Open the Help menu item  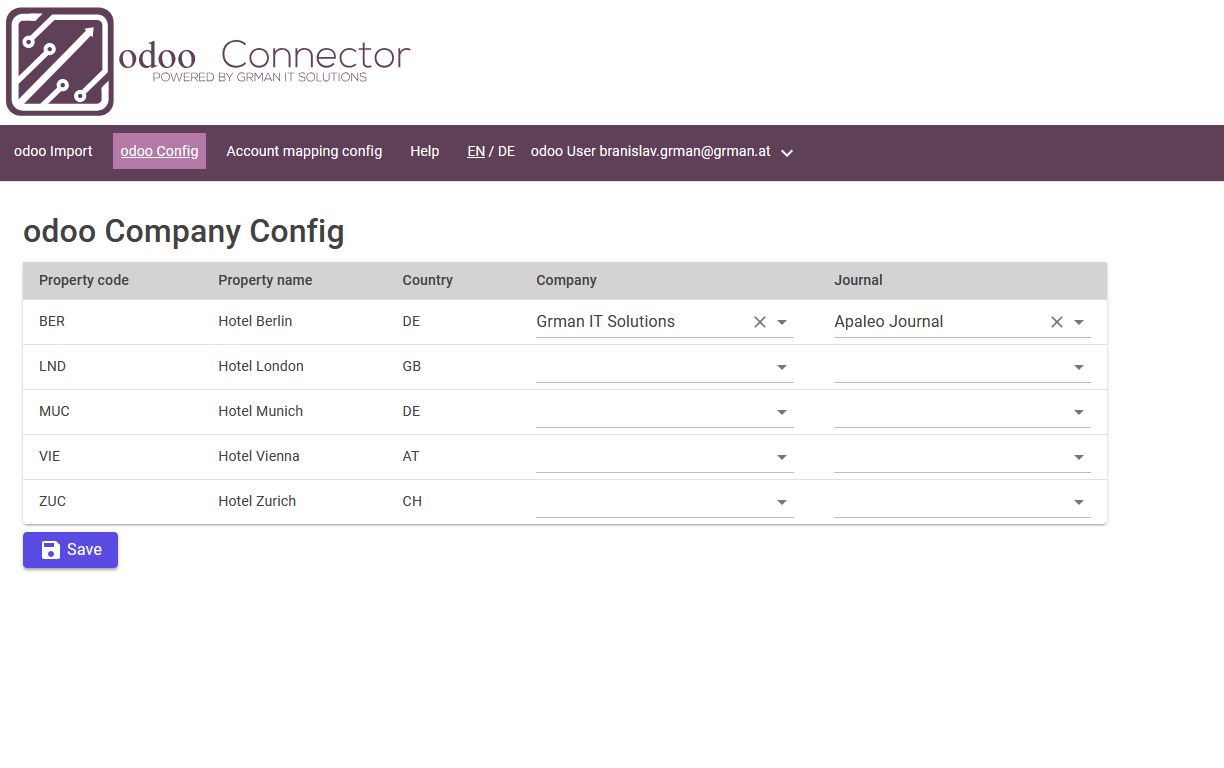point(424,151)
